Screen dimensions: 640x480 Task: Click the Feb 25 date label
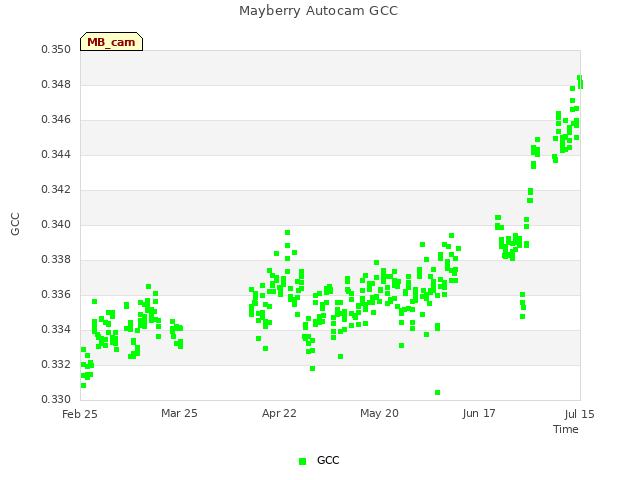(x=80, y=414)
